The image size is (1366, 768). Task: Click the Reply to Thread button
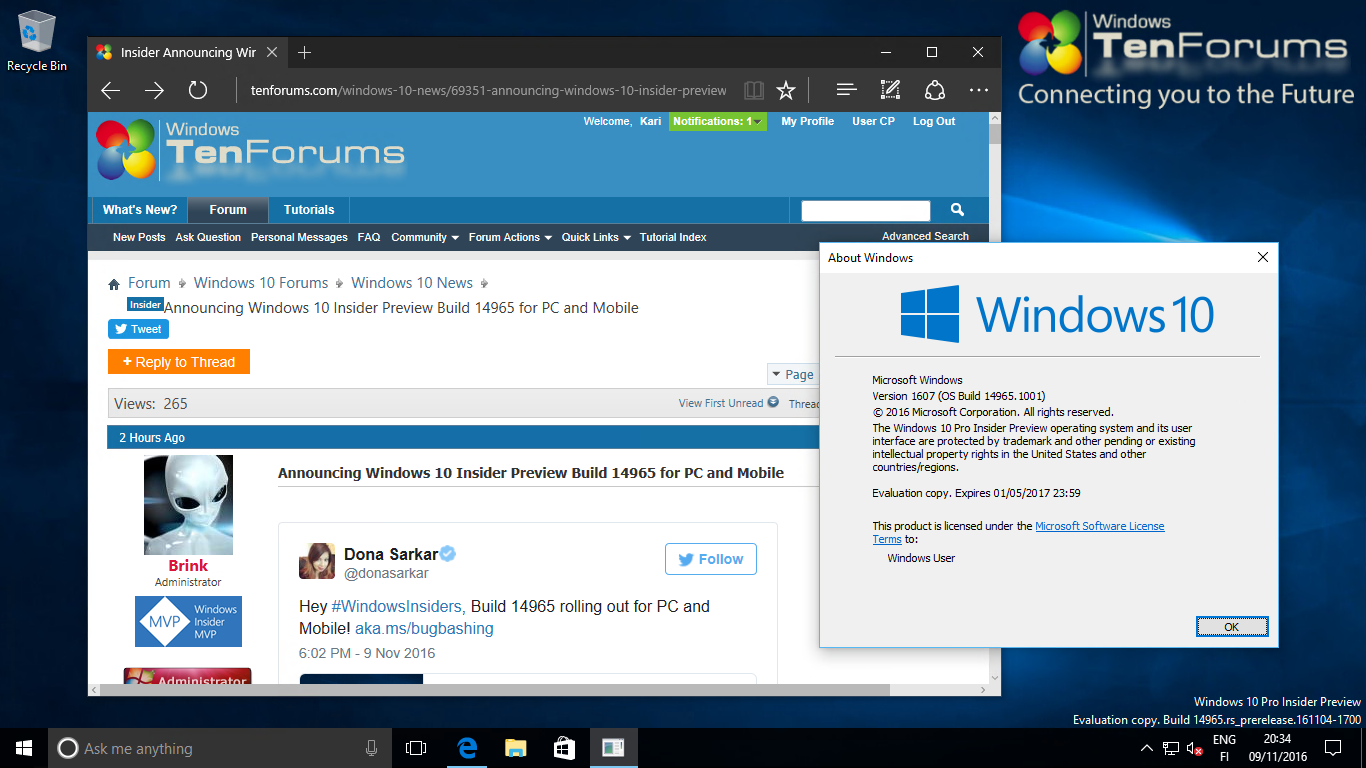pos(179,362)
